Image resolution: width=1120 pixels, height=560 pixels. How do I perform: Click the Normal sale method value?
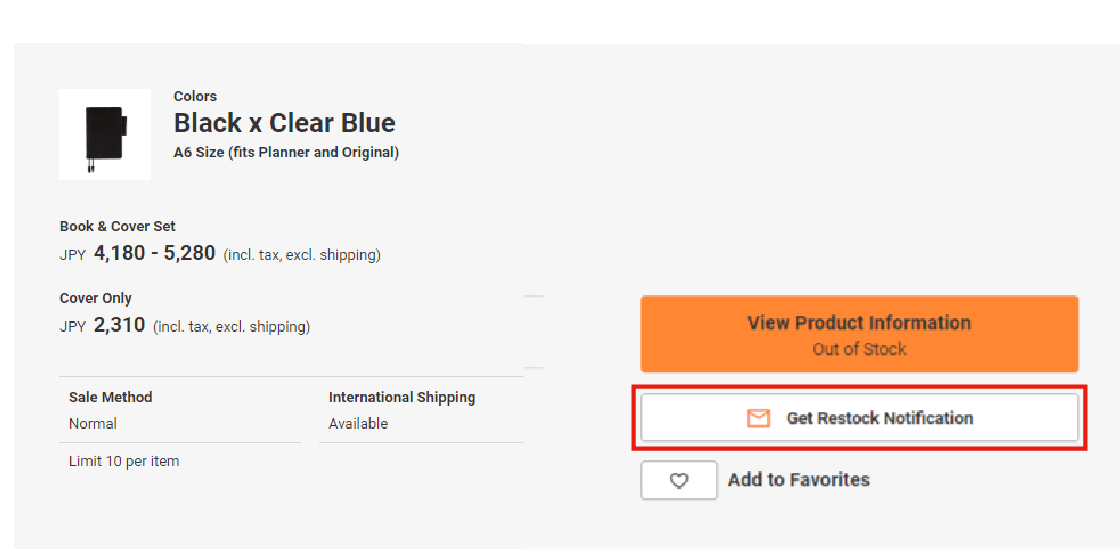(x=93, y=424)
